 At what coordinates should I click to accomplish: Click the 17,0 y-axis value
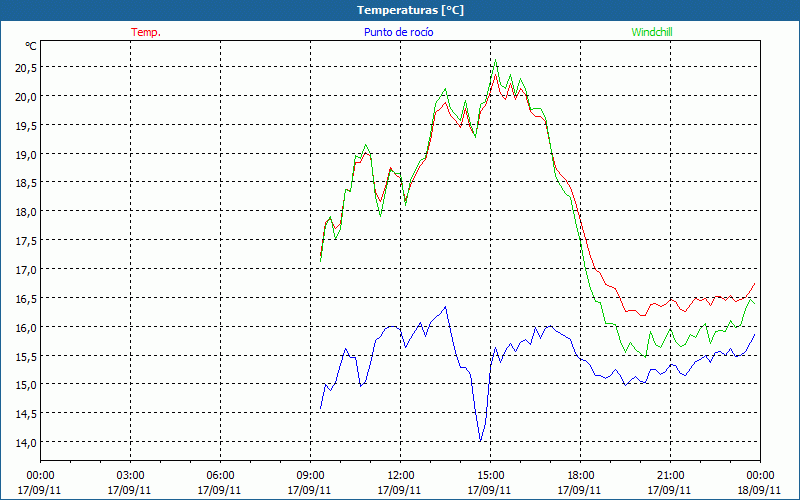coord(25,269)
